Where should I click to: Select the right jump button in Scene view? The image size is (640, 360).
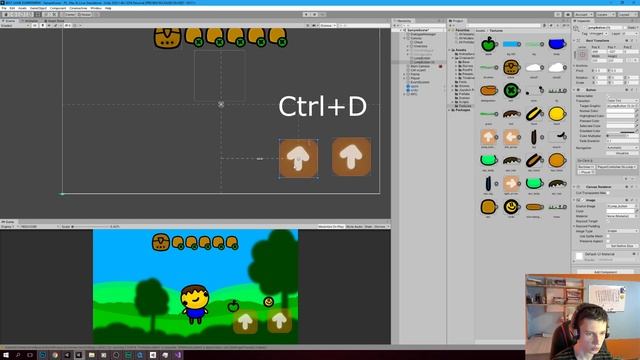point(351,157)
